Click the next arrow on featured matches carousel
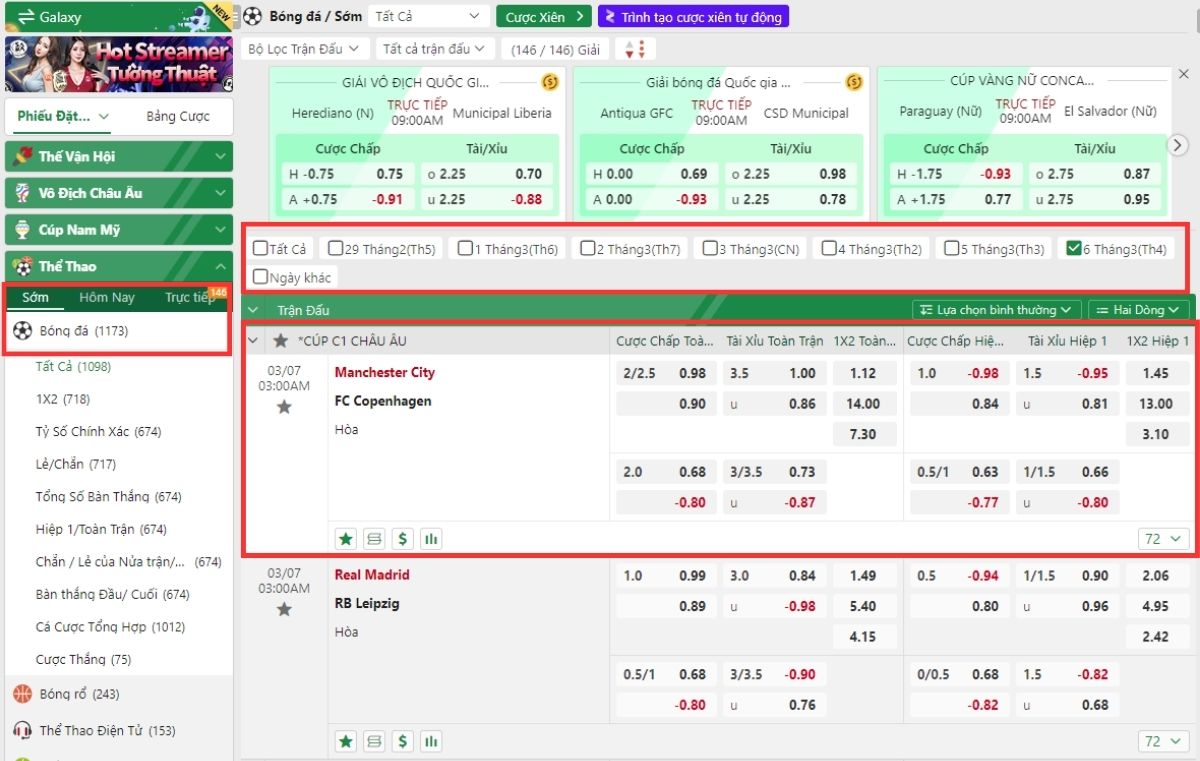 pos(1179,145)
